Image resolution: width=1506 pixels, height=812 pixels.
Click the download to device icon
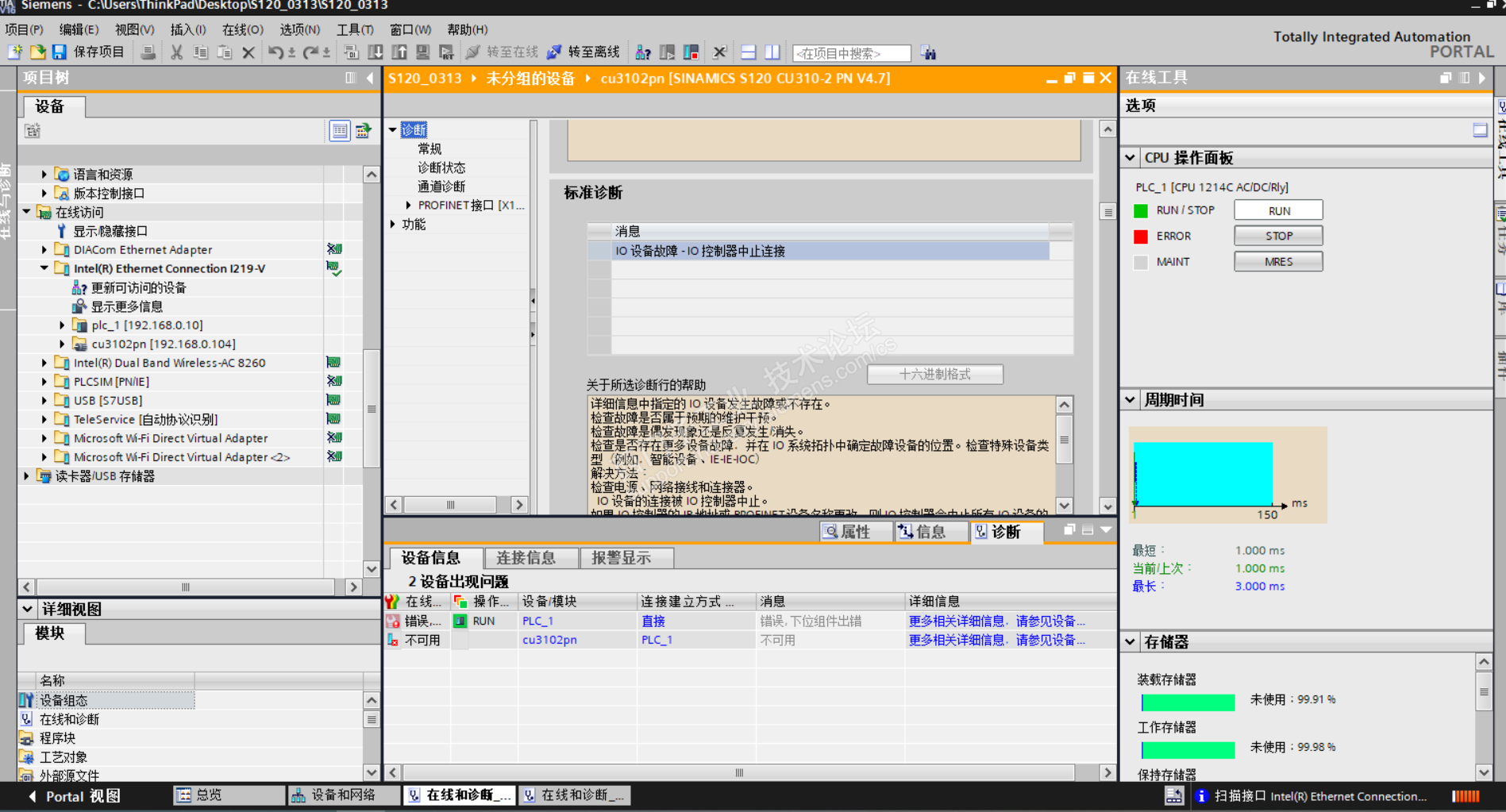coord(376,52)
